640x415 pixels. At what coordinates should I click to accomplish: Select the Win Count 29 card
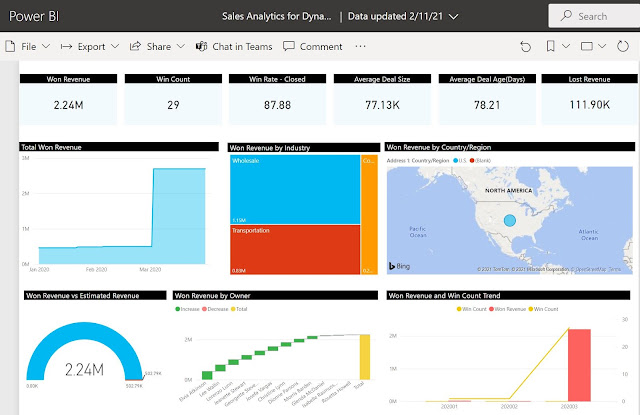[x=173, y=99]
